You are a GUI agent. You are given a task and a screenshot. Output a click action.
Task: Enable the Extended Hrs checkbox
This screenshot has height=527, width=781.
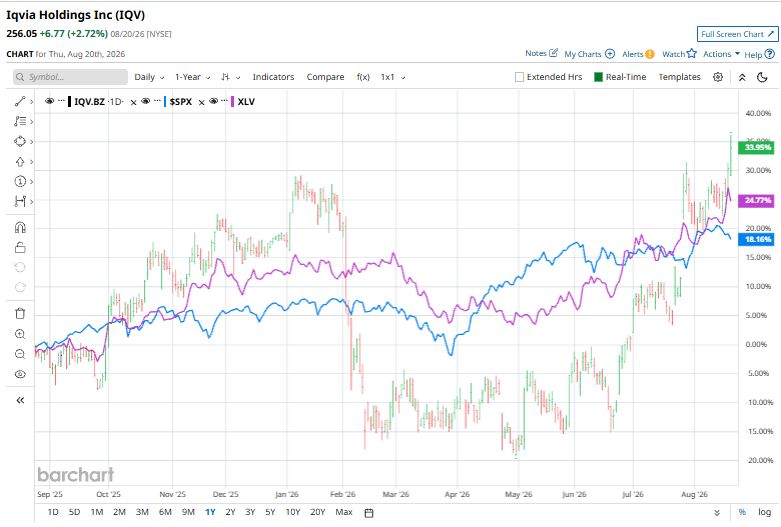tap(520, 77)
